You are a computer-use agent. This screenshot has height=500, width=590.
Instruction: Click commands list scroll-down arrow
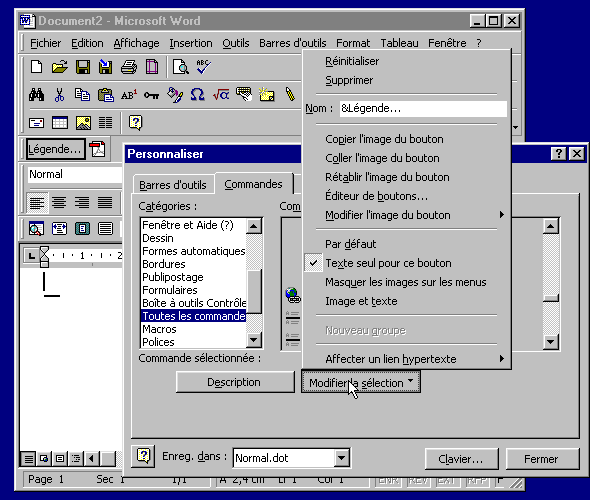[x=550, y=342]
